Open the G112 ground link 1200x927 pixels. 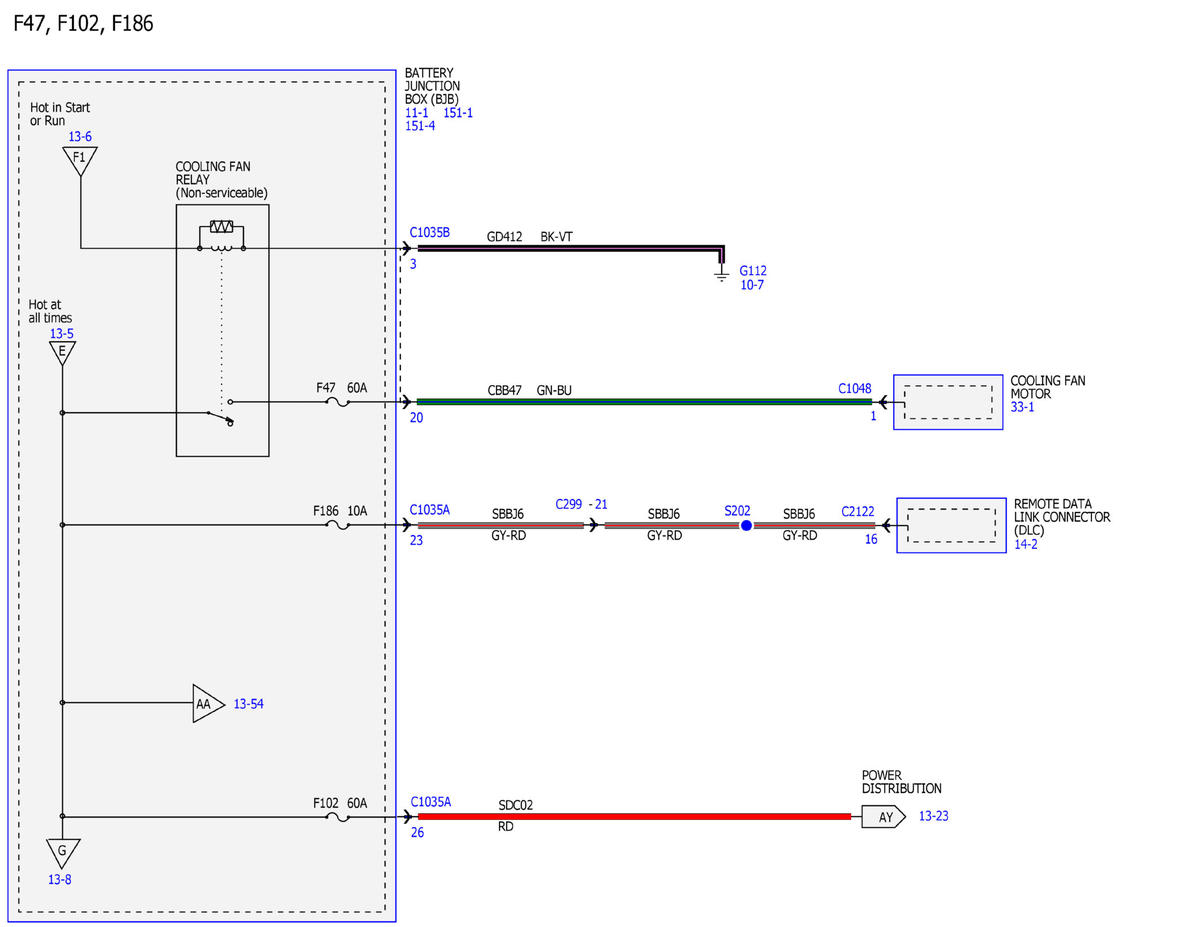pos(753,271)
